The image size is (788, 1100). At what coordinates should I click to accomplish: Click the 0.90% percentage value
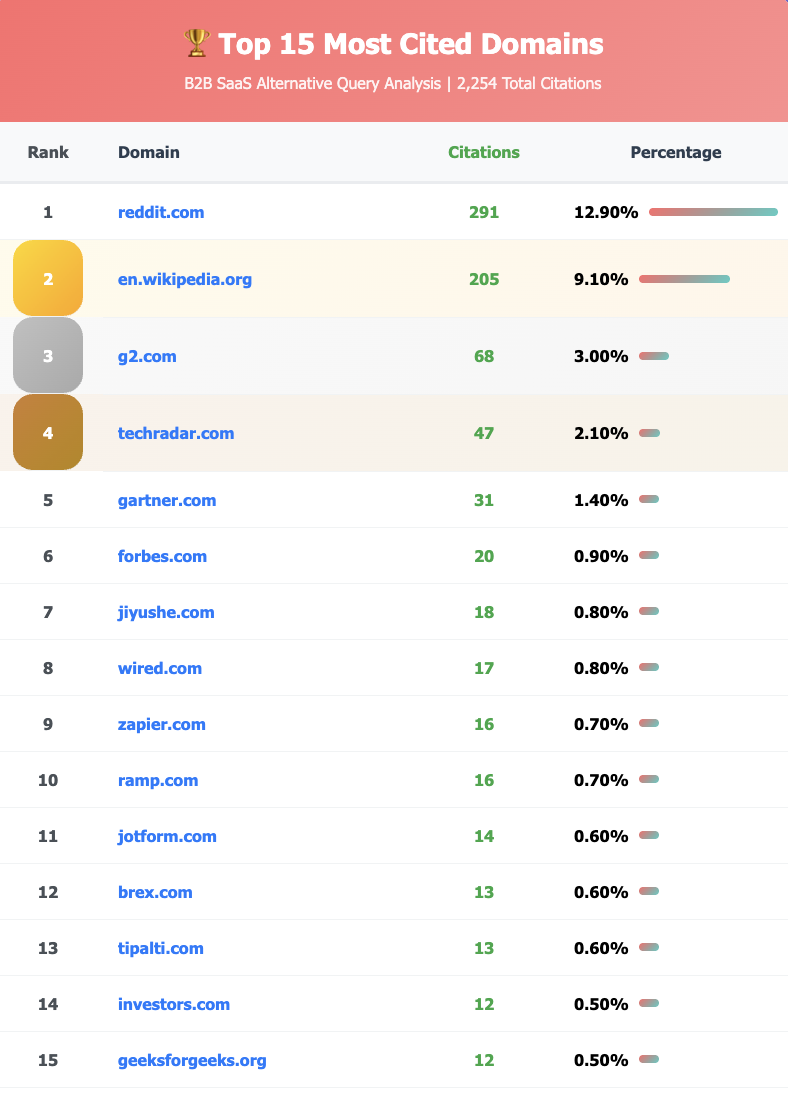tap(601, 556)
